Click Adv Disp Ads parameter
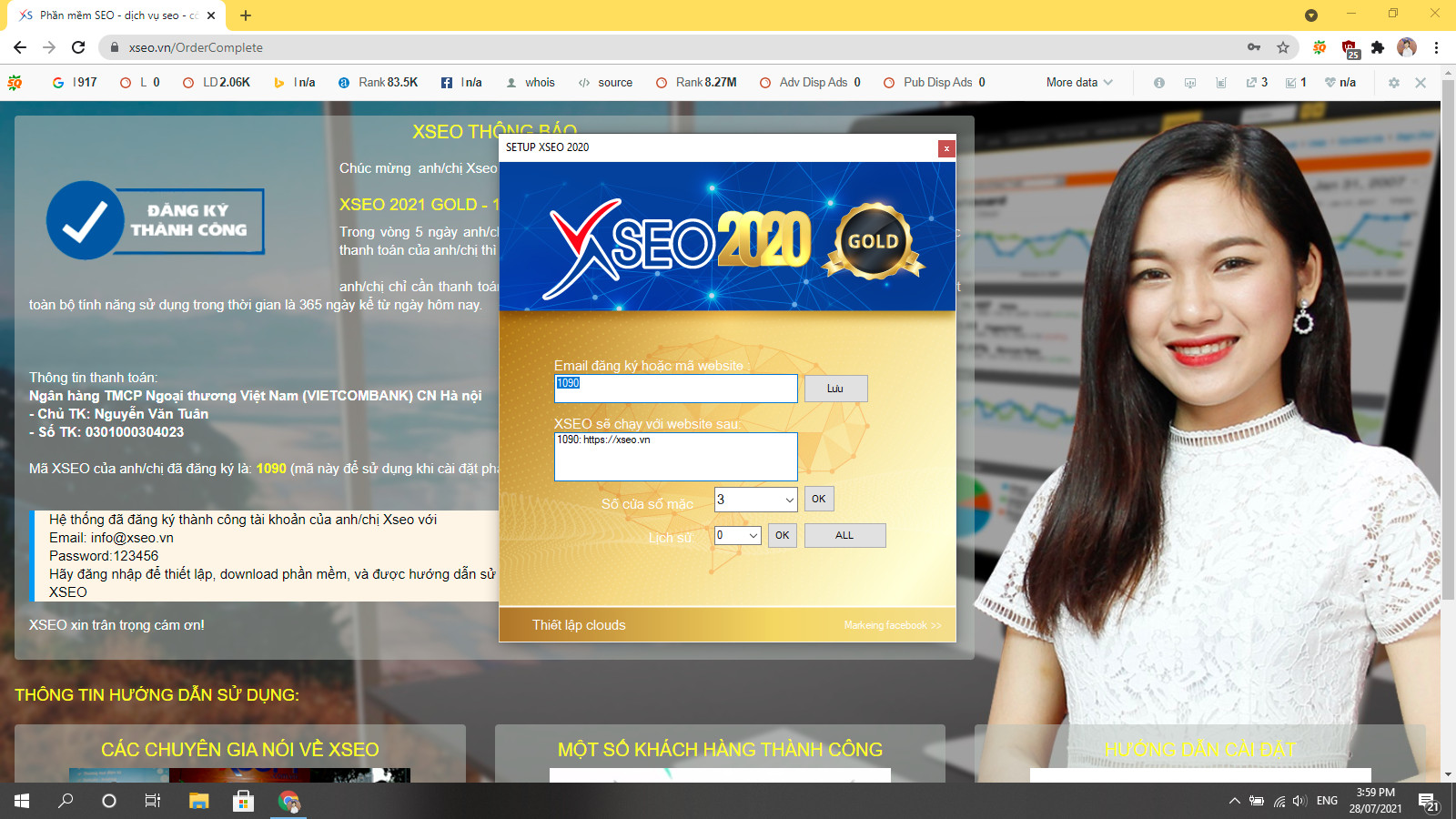Image resolution: width=1456 pixels, height=819 pixels. tap(810, 83)
